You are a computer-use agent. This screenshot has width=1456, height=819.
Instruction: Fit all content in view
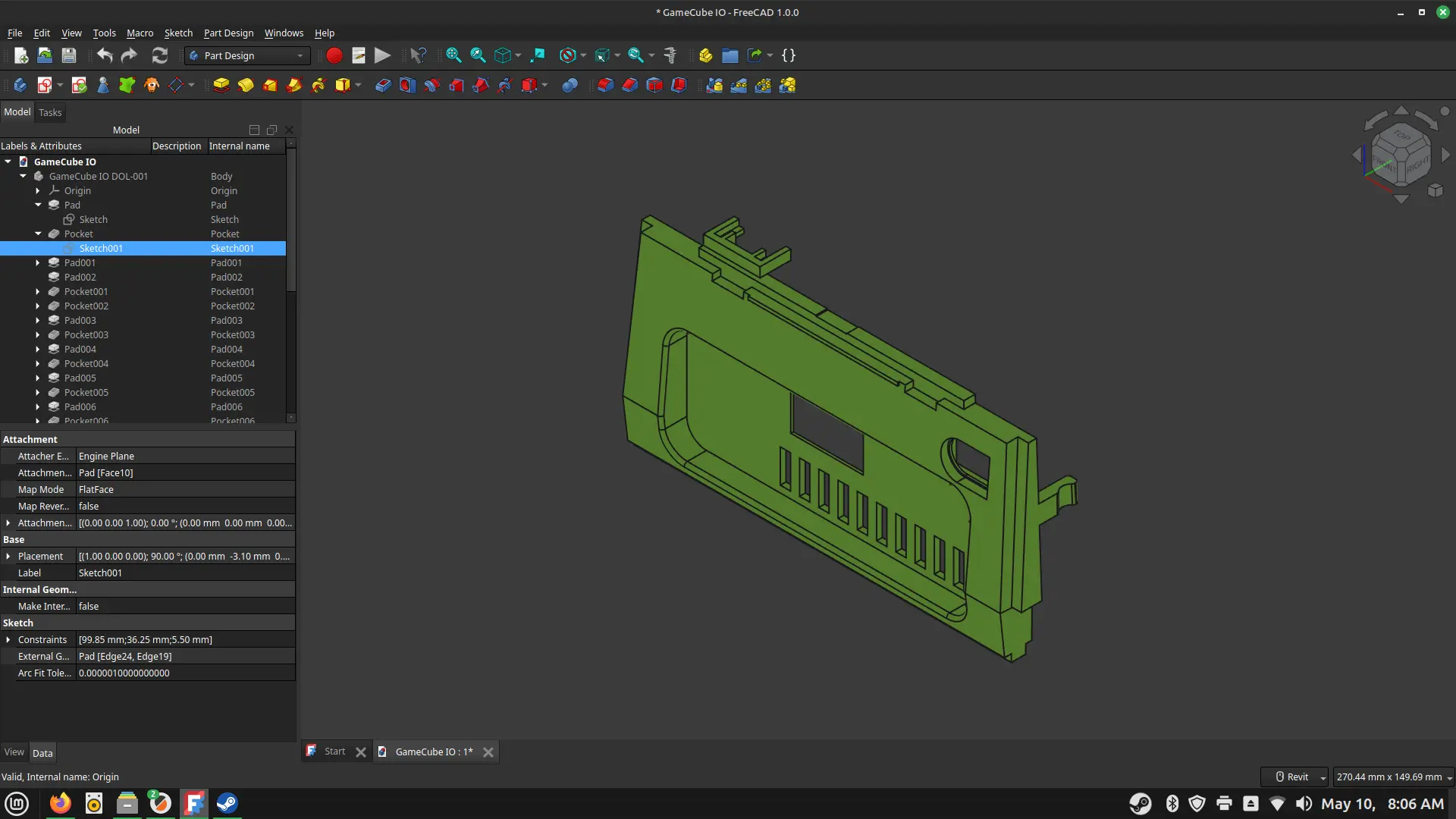tap(453, 55)
